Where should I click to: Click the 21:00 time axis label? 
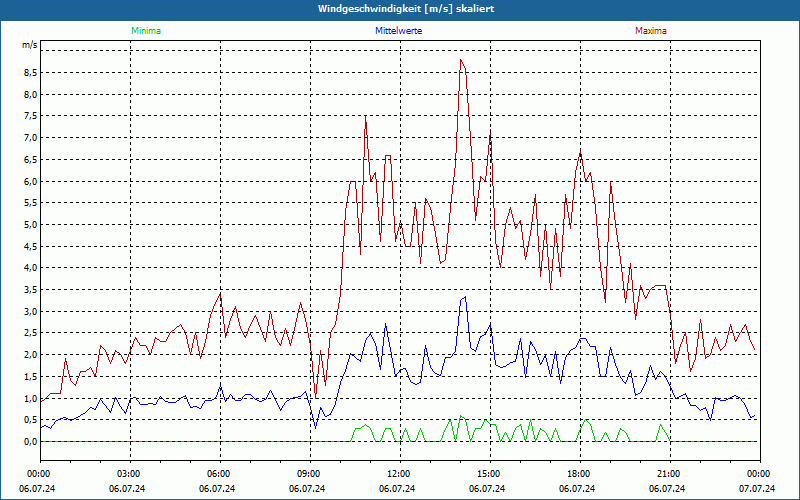coord(668,474)
